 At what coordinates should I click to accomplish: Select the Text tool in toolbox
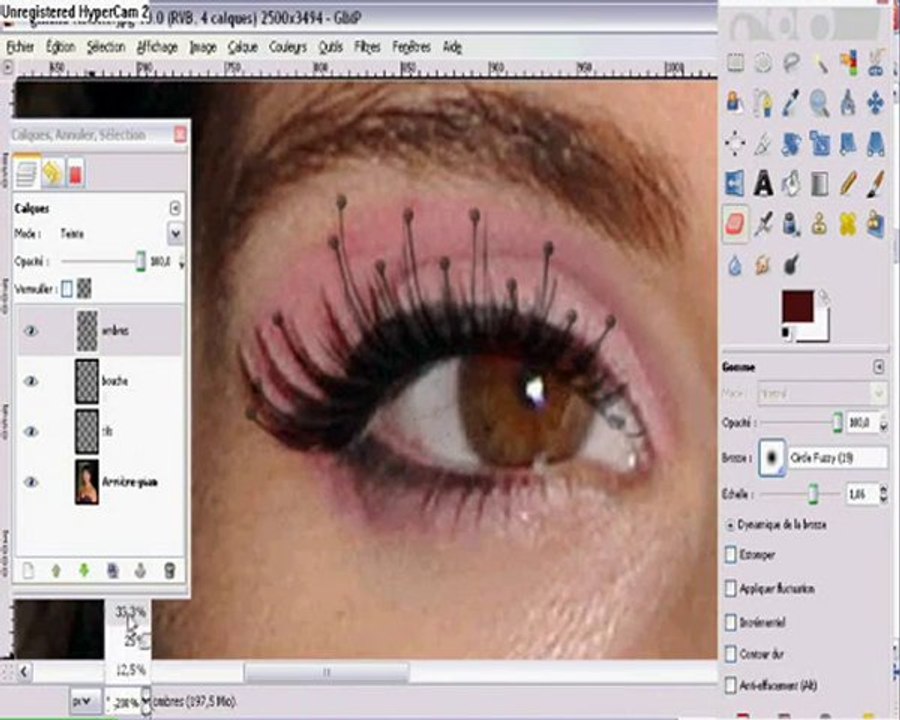pyautogui.click(x=763, y=184)
